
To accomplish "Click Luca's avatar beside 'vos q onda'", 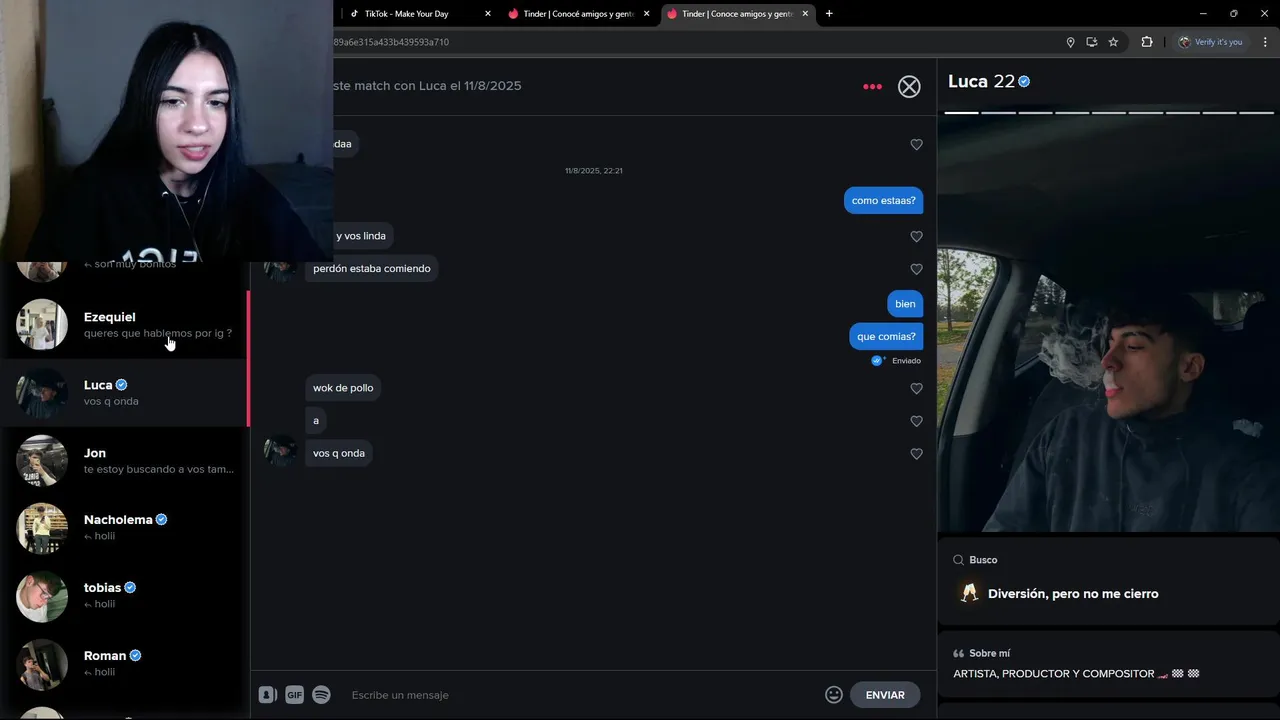I will click(280, 450).
